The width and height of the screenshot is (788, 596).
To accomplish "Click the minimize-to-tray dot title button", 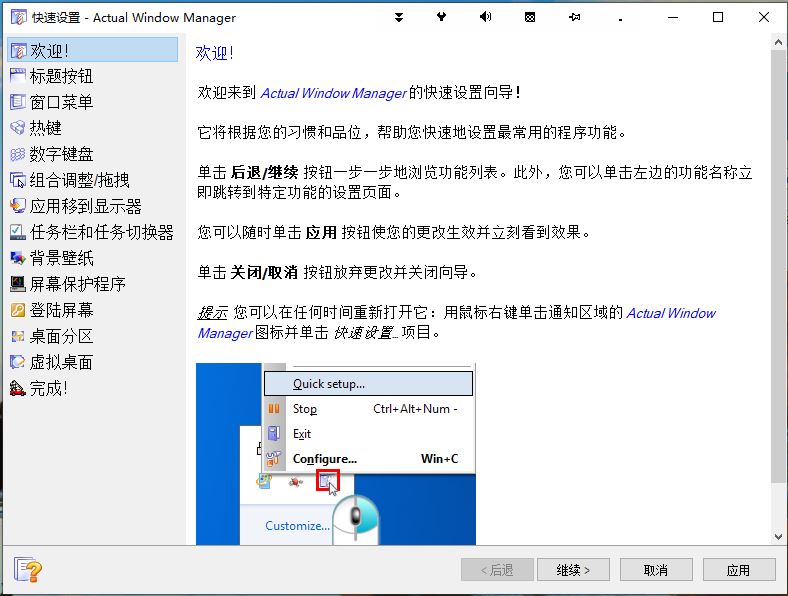I will click(x=620, y=19).
